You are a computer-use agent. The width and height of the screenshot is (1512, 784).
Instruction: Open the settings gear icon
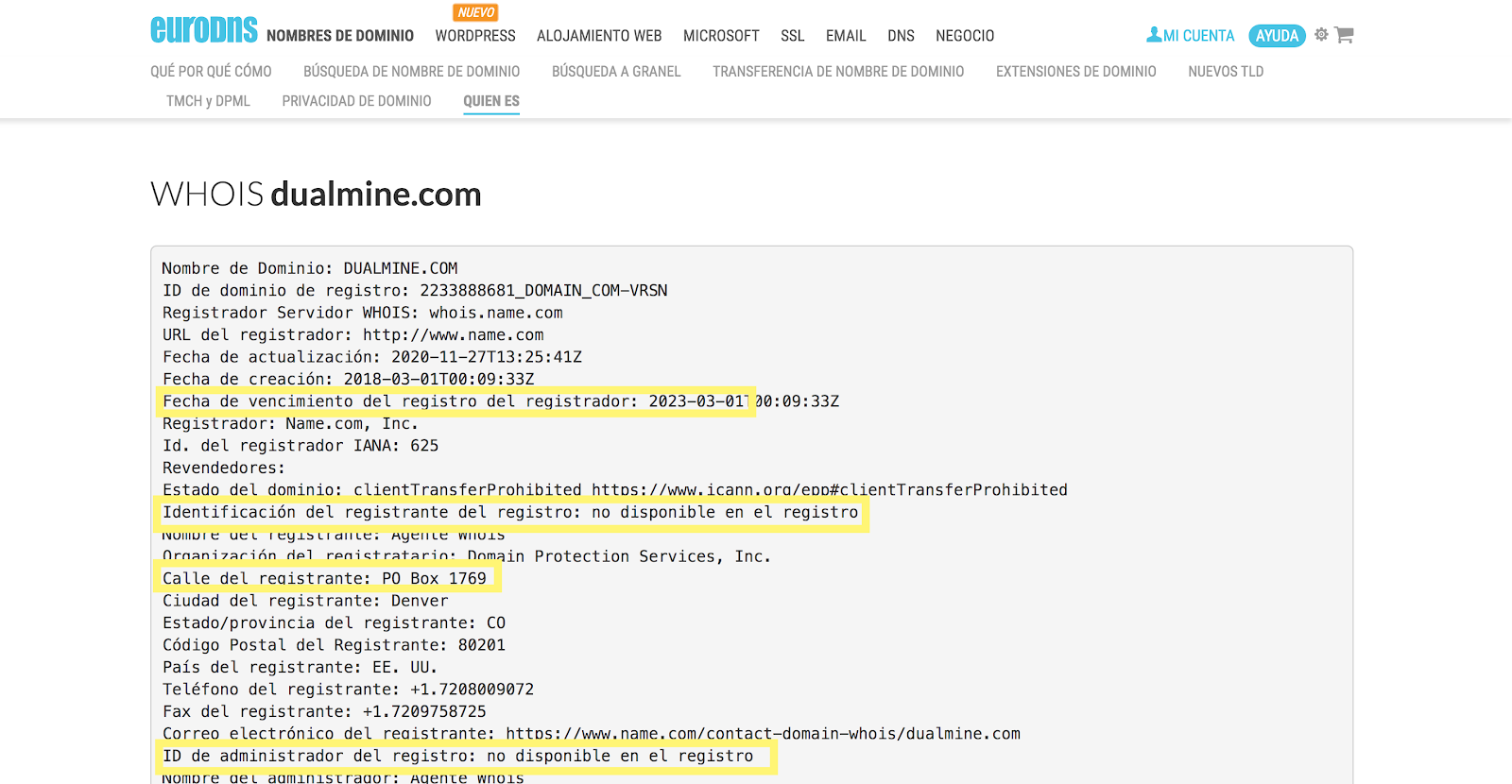tap(1321, 34)
